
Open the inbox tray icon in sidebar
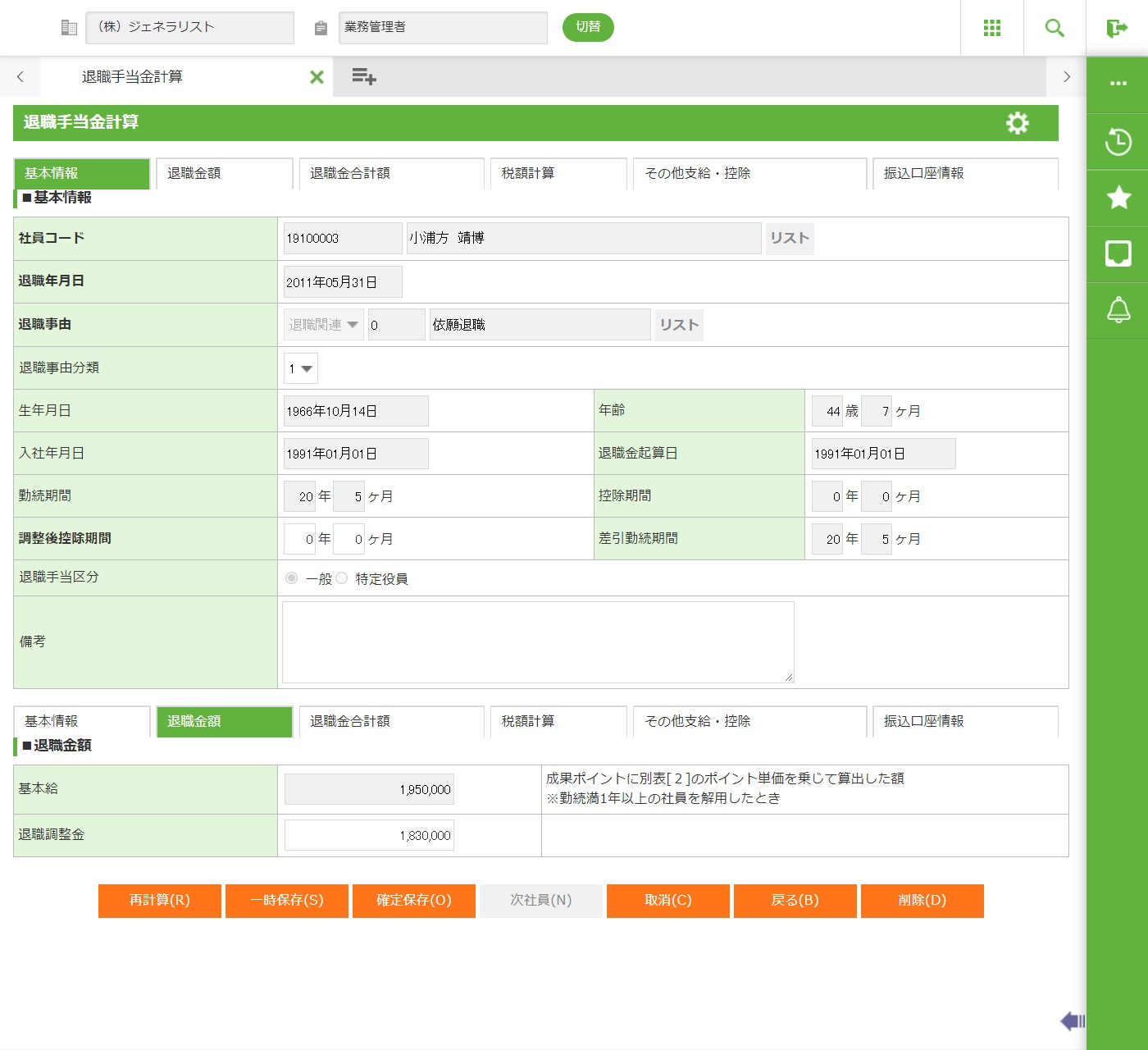[x=1118, y=253]
